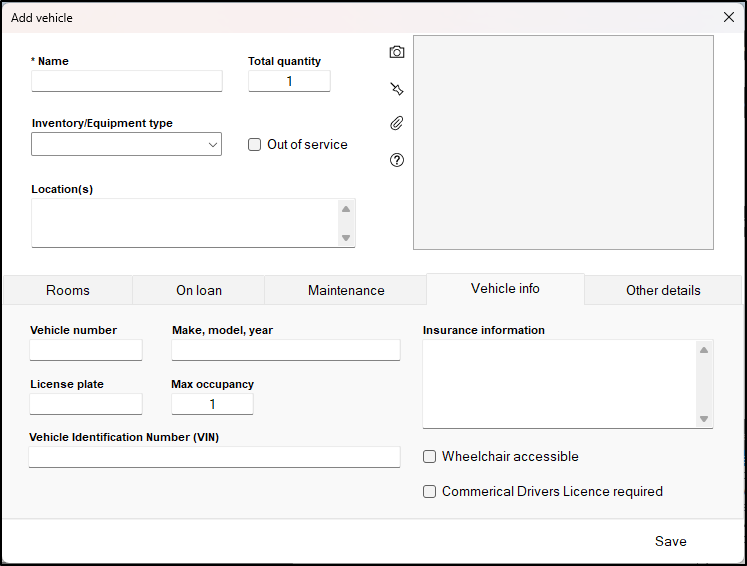Image resolution: width=747 pixels, height=566 pixels.
Task: Open the Maintenance tab
Action: point(346,291)
